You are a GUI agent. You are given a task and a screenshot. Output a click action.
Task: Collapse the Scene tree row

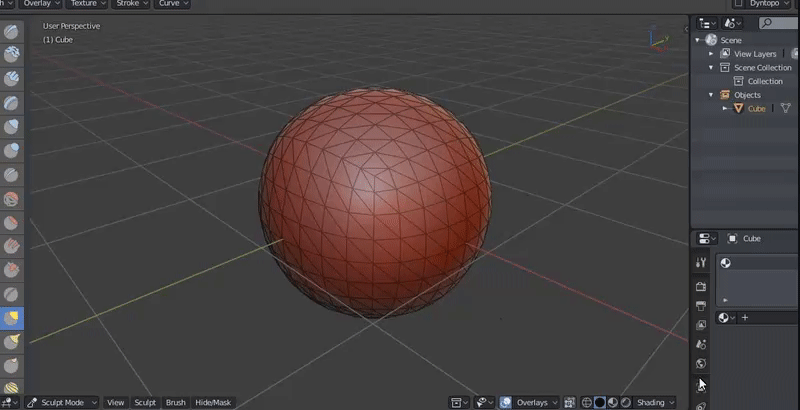tap(698, 40)
